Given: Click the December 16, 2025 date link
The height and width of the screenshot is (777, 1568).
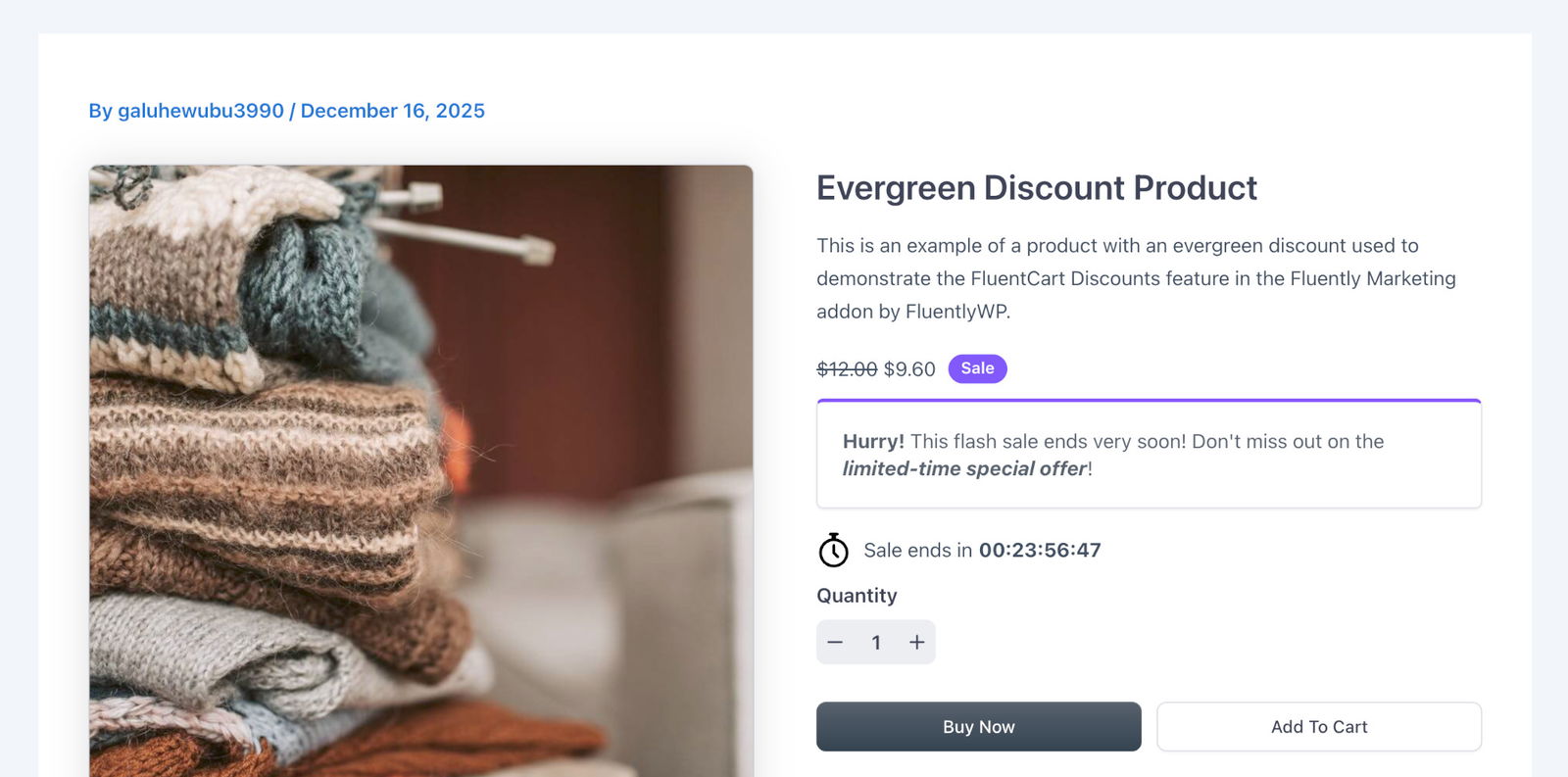Looking at the screenshot, I should click(x=393, y=110).
